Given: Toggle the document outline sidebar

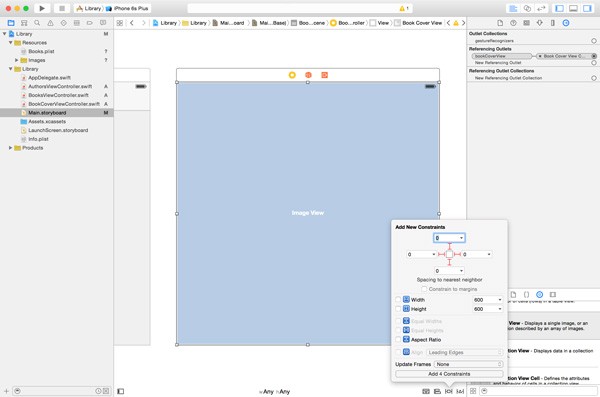Looking at the screenshot, I should coord(121,391).
